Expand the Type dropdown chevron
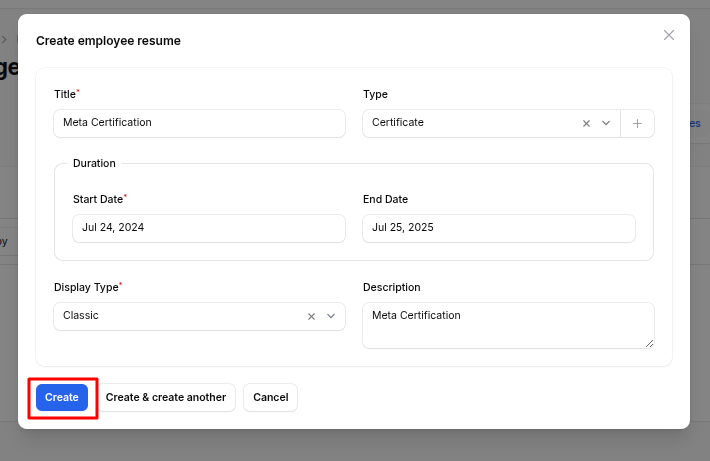Image resolution: width=710 pixels, height=461 pixels. 606,123
